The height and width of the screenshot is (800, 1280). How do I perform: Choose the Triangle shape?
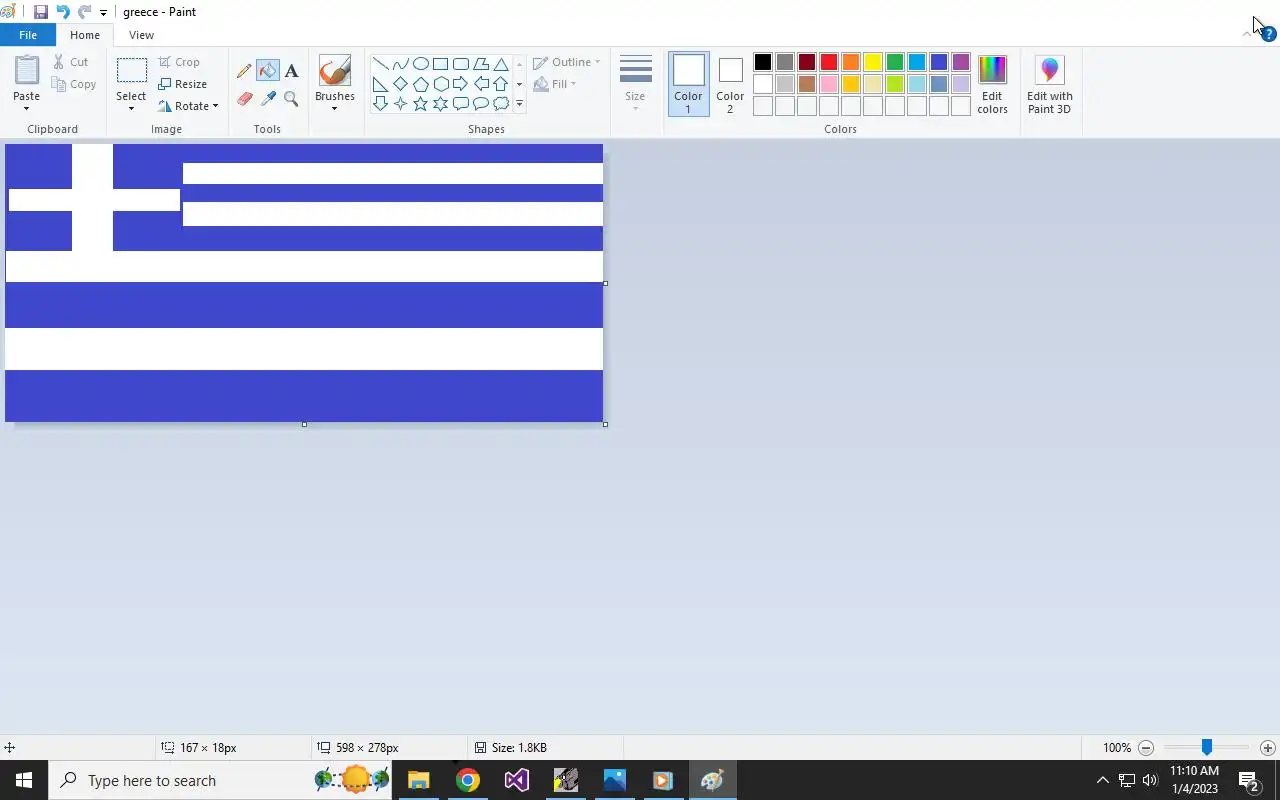(501, 64)
